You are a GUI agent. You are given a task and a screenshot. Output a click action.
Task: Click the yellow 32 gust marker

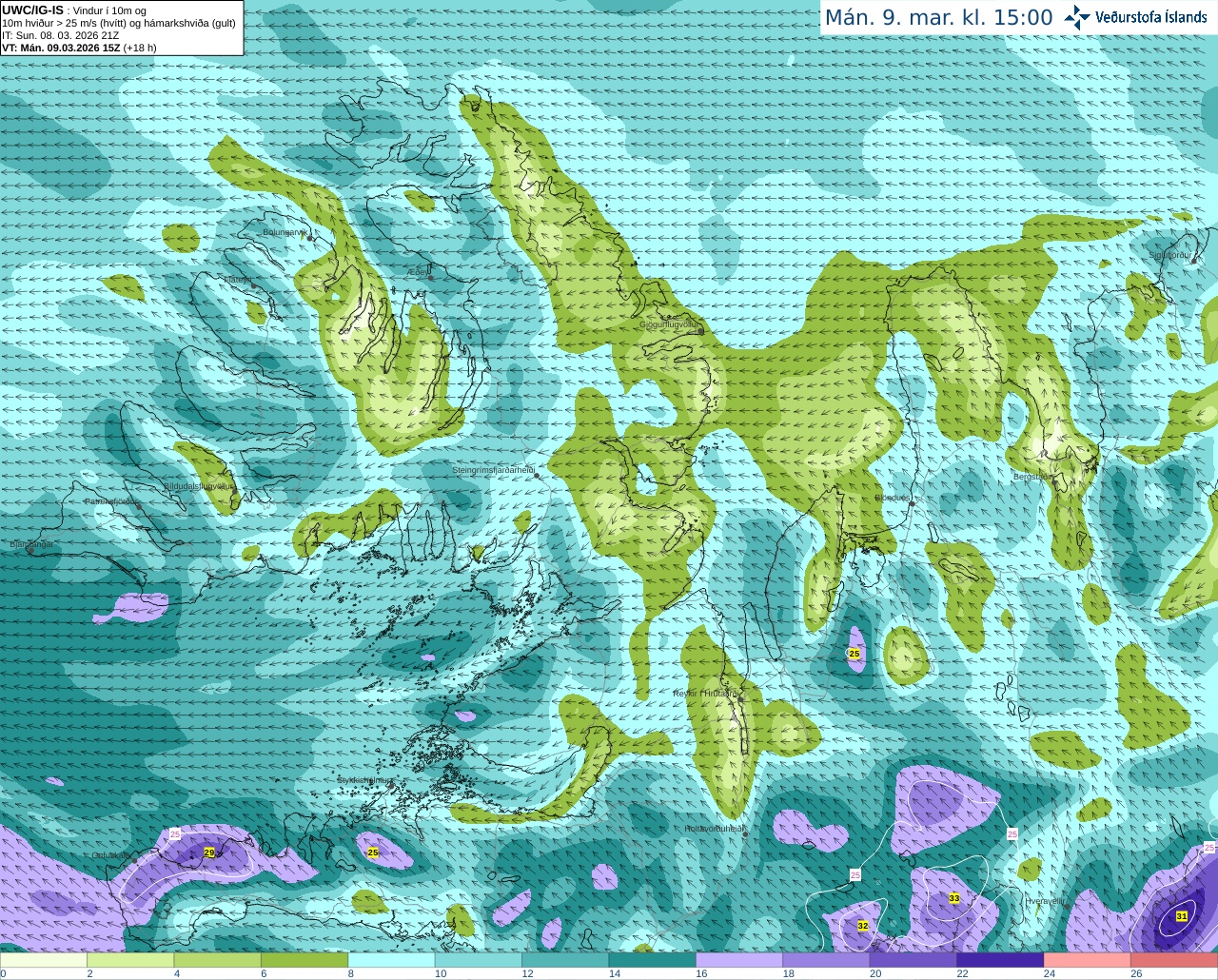tap(863, 925)
